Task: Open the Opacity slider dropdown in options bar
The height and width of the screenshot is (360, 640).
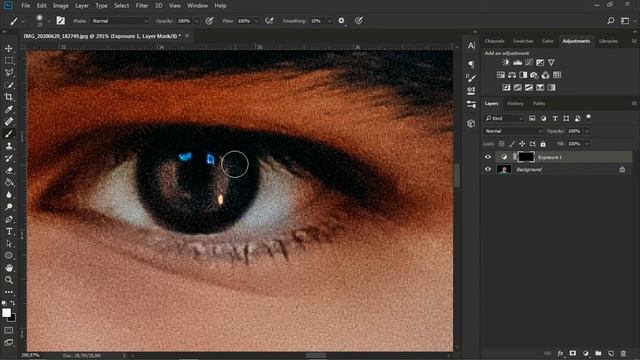Action: 196,21
